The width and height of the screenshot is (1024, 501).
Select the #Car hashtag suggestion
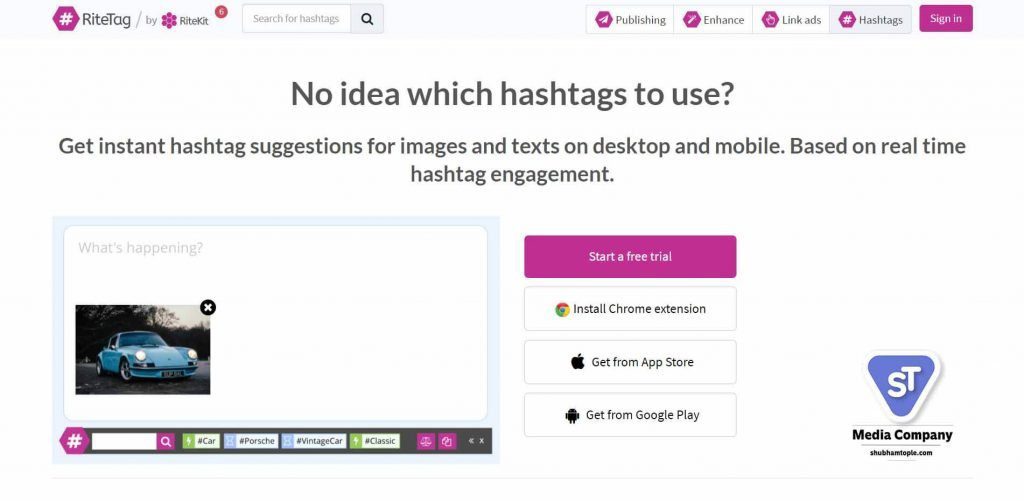click(200, 441)
